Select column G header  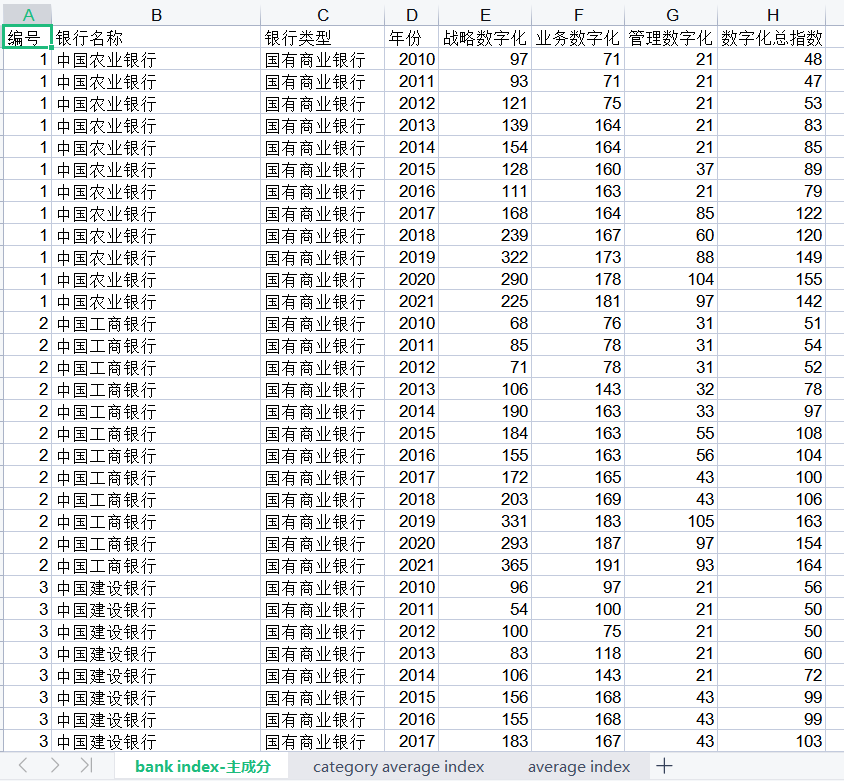[671, 14]
